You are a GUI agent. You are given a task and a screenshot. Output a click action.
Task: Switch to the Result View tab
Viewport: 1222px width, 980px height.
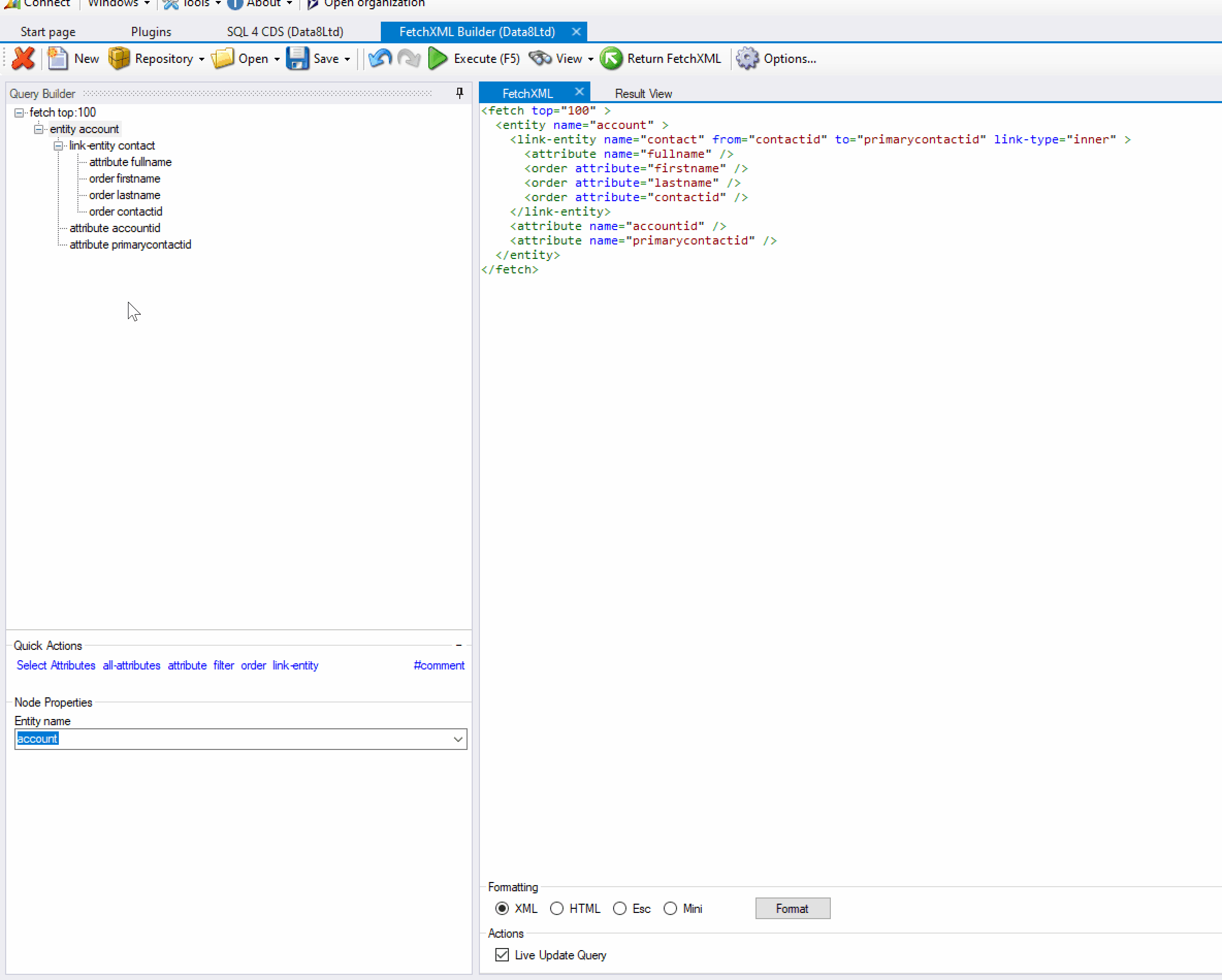coord(644,93)
